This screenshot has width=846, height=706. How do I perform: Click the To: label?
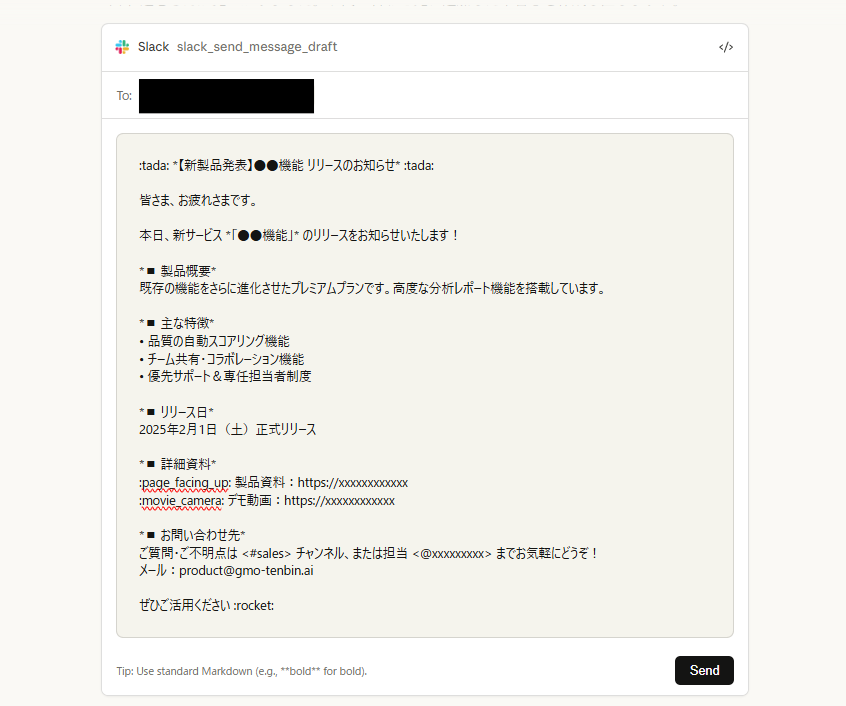pos(123,95)
